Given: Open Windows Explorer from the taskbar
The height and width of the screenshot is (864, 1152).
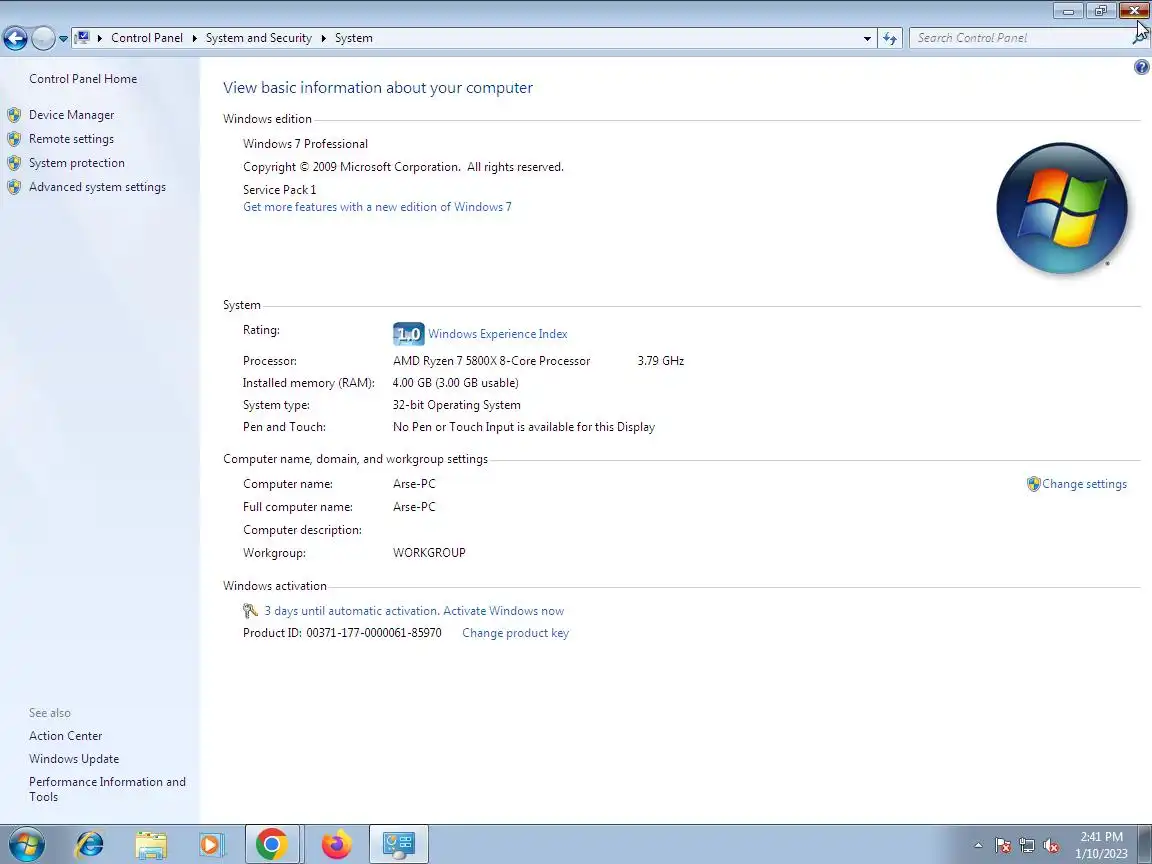Looking at the screenshot, I should [x=151, y=845].
